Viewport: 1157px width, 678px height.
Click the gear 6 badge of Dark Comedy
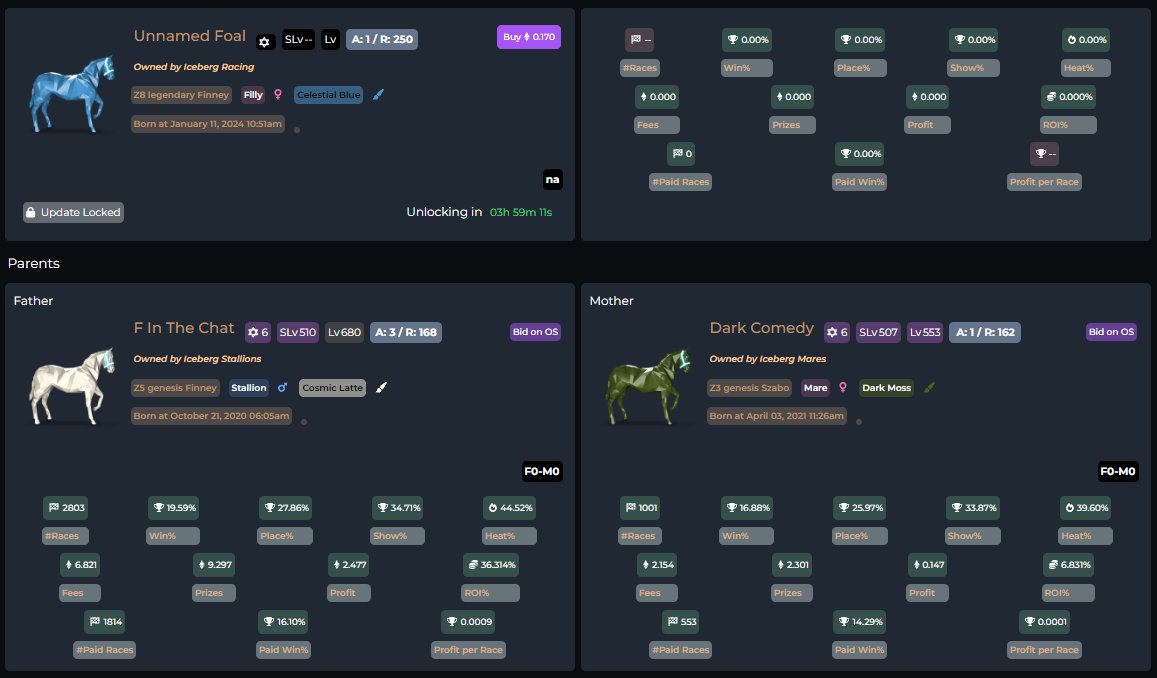837,332
